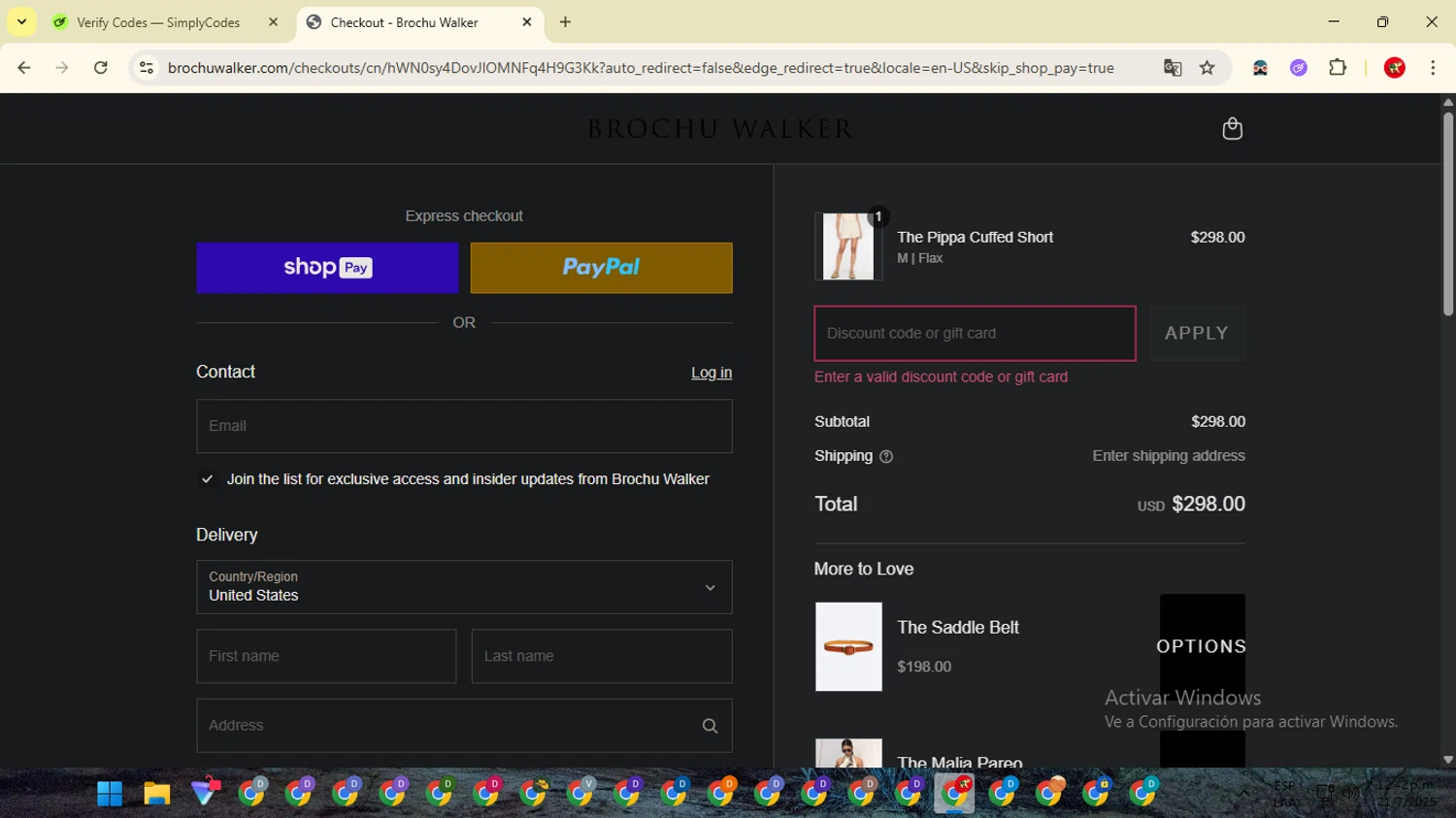This screenshot has width=1456, height=818.
Task: Close the Verify Codes tab
Action: tap(273, 21)
